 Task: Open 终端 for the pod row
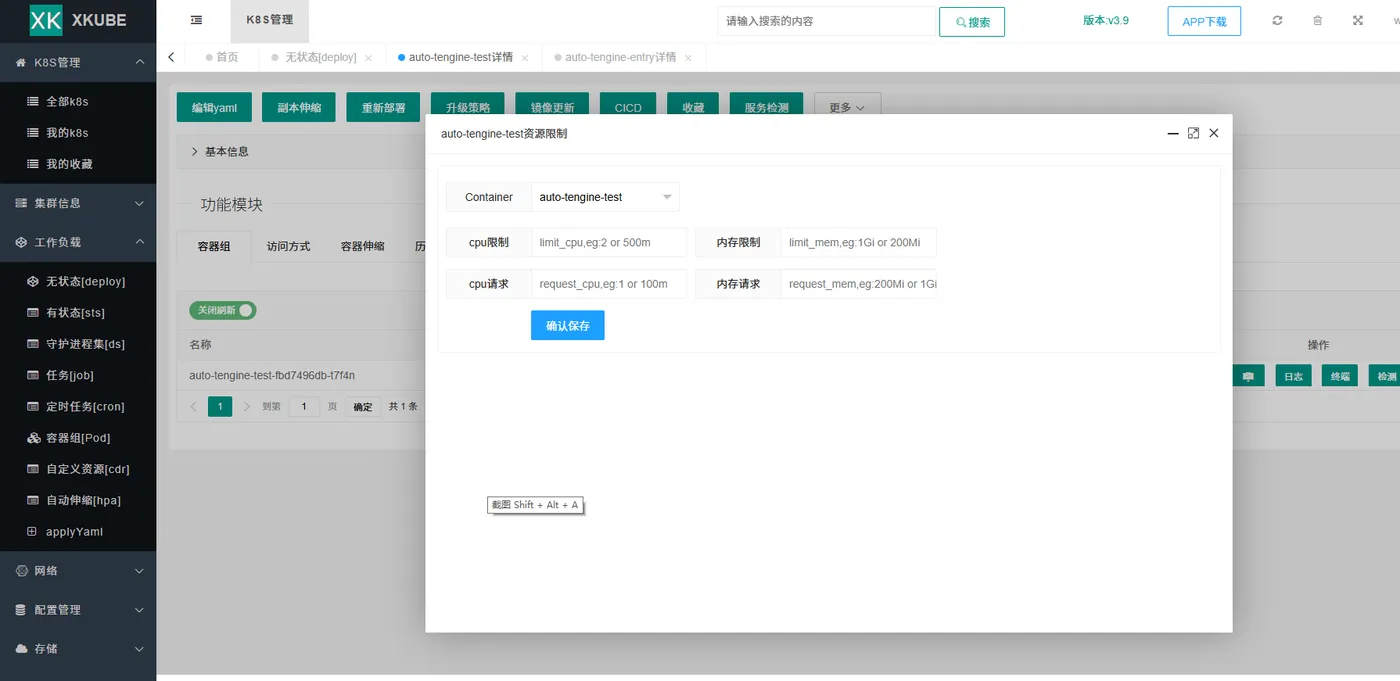1340,376
